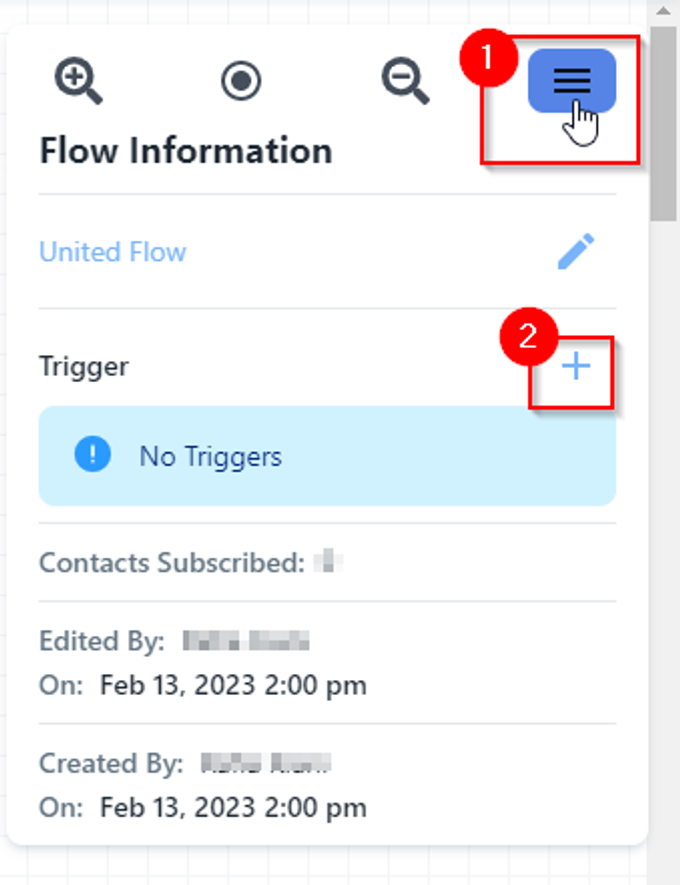
Task: Click the vertical scrollbar thumb
Action: (663, 120)
